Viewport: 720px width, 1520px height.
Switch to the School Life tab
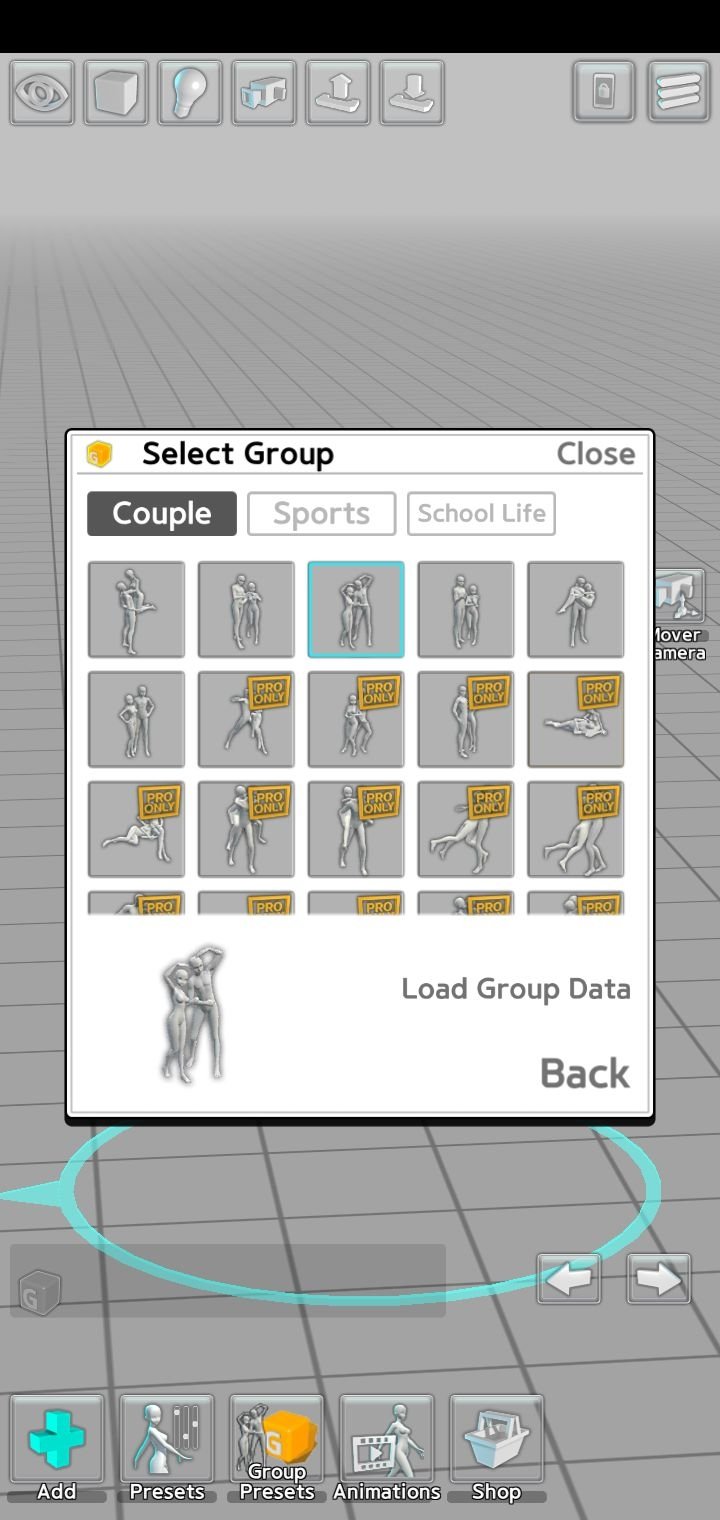(x=481, y=514)
